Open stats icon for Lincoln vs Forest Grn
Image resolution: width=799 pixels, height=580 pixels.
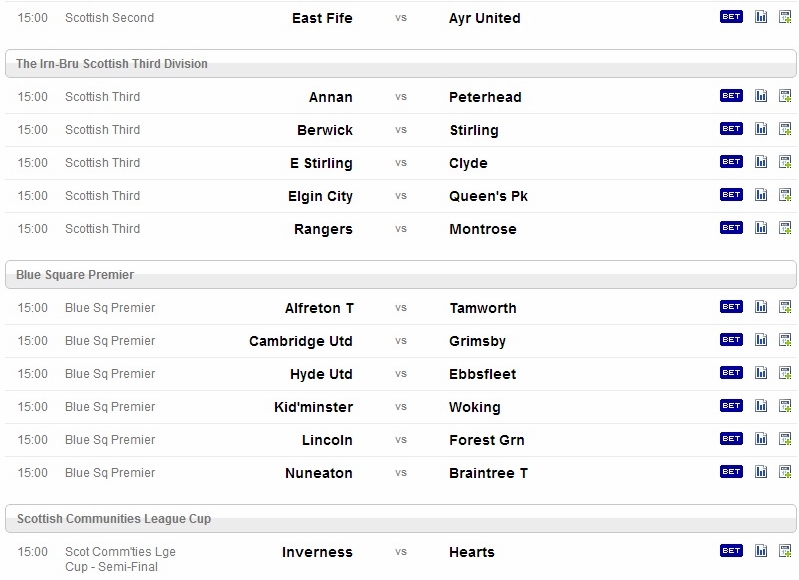[x=761, y=439]
